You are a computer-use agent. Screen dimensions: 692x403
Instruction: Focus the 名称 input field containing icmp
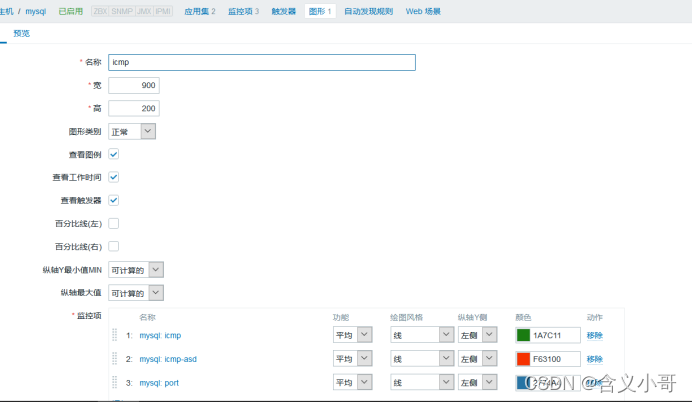(262, 62)
